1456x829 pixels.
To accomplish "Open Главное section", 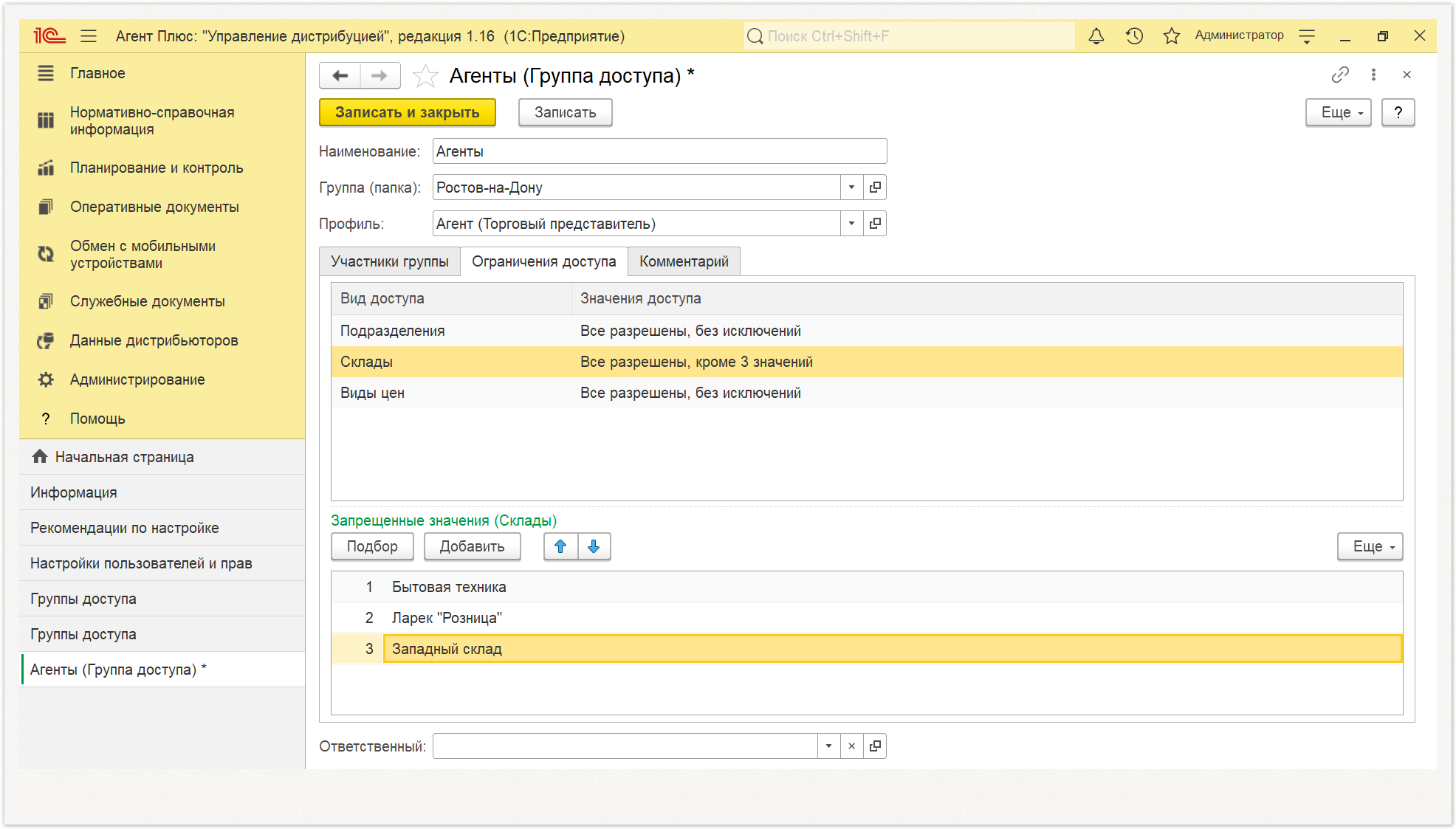I will coord(162,73).
